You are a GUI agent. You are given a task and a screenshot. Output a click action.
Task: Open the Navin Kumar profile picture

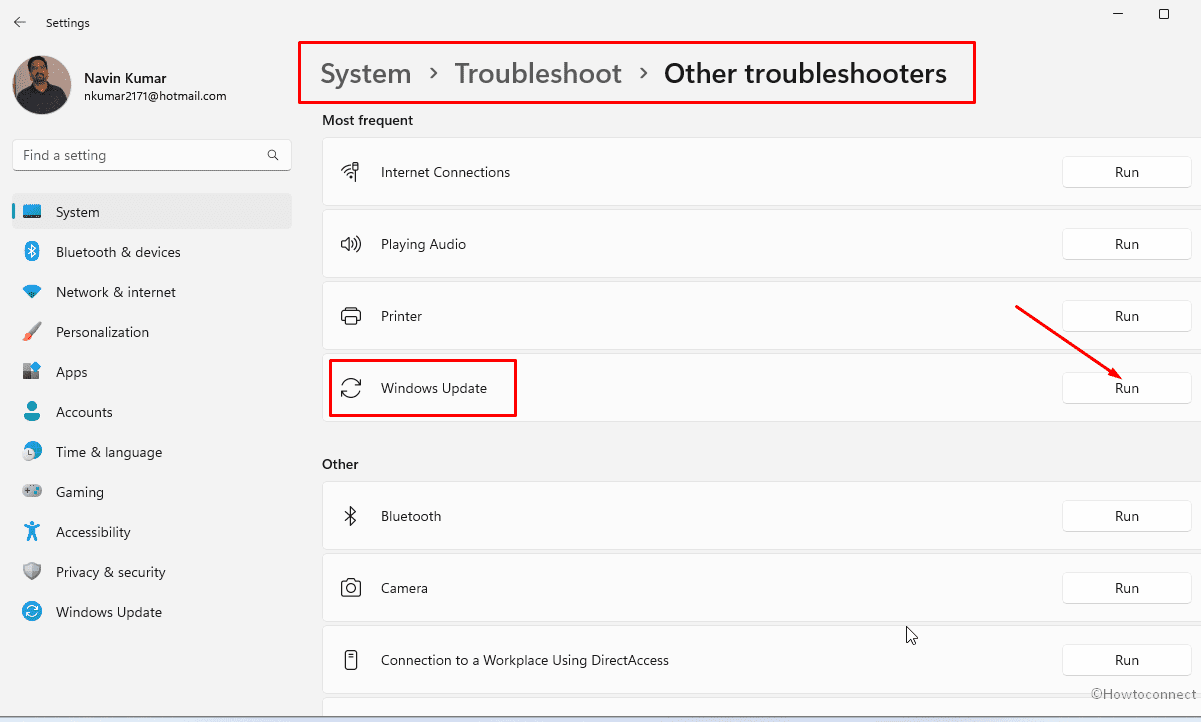(42, 85)
